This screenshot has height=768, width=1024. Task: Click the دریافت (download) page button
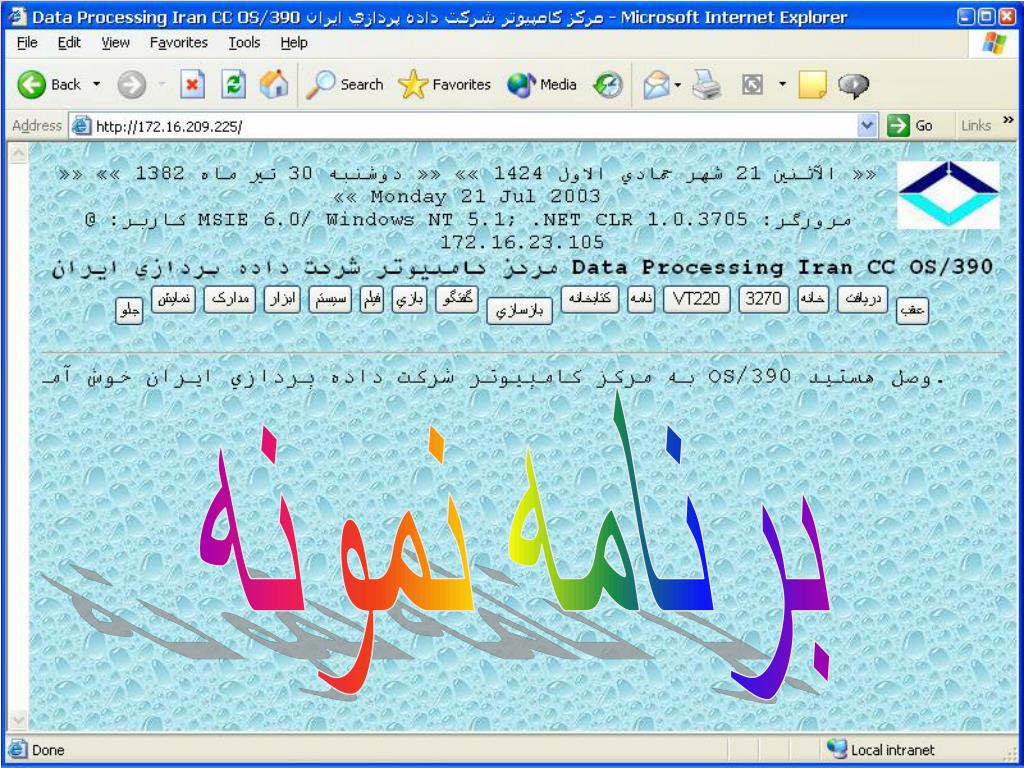863,299
